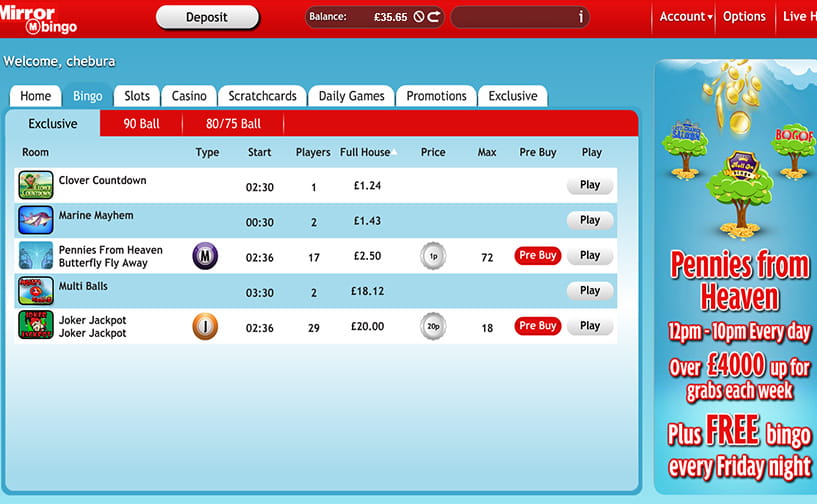Play Pennies From Heaven Butterfly Fly Away
Image resolution: width=817 pixels, height=504 pixels.
pyautogui.click(x=590, y=255)
